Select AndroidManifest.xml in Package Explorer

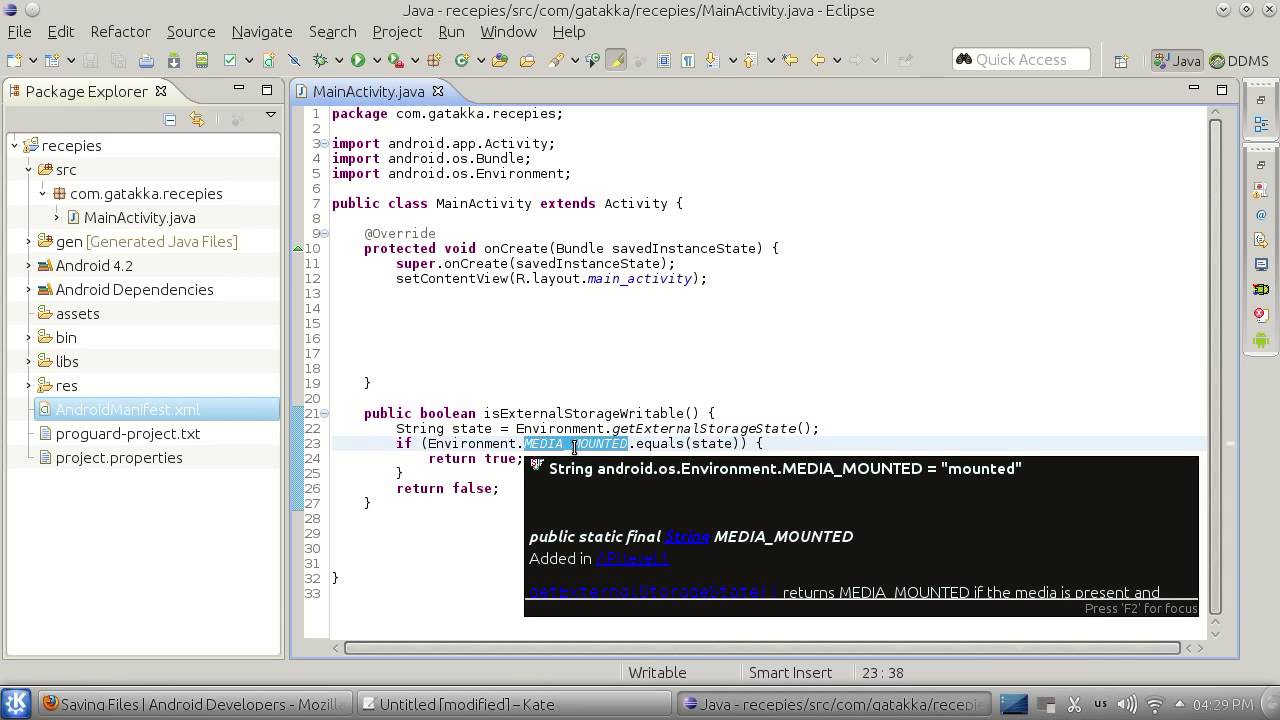(158, 410)
